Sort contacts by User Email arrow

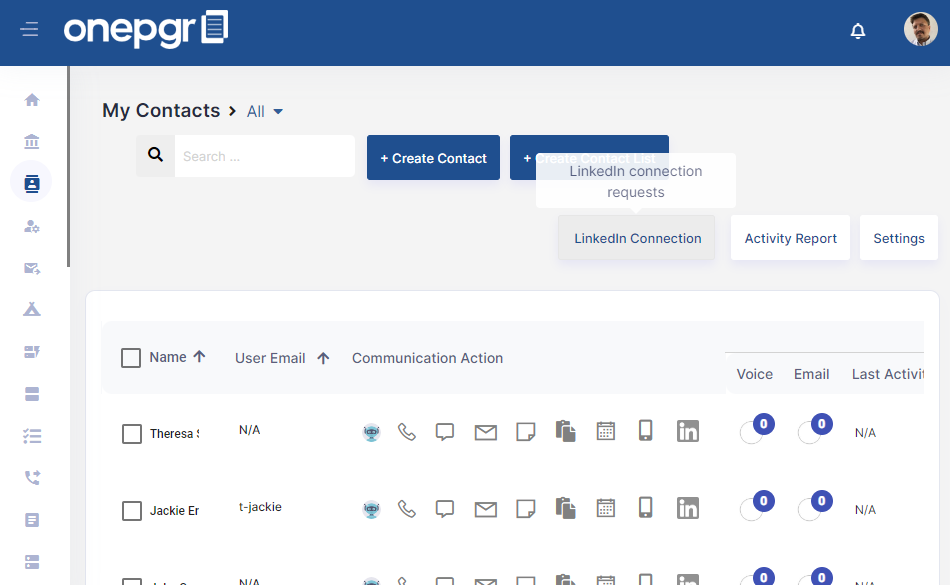click(324, 359)
